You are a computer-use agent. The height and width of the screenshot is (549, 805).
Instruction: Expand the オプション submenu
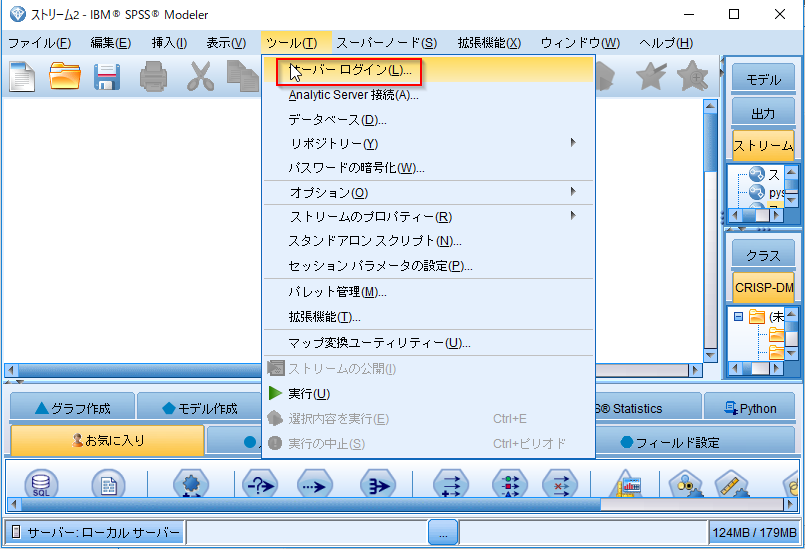coord(429,193)
